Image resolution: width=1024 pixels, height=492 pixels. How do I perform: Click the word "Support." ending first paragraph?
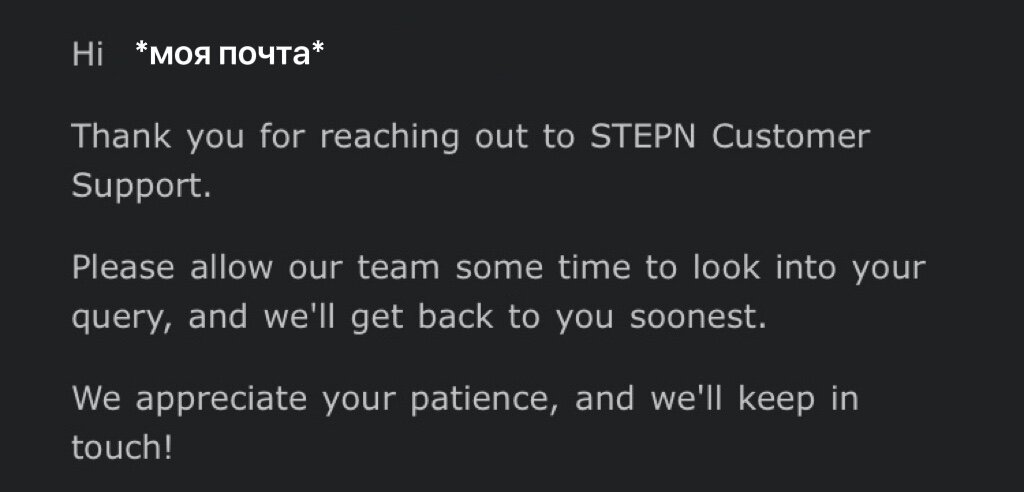[x=141, y=186]
